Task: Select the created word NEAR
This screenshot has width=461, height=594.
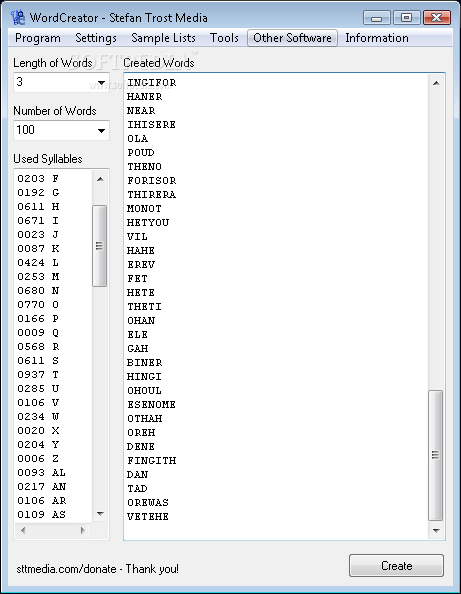Action: click(141, 111)
